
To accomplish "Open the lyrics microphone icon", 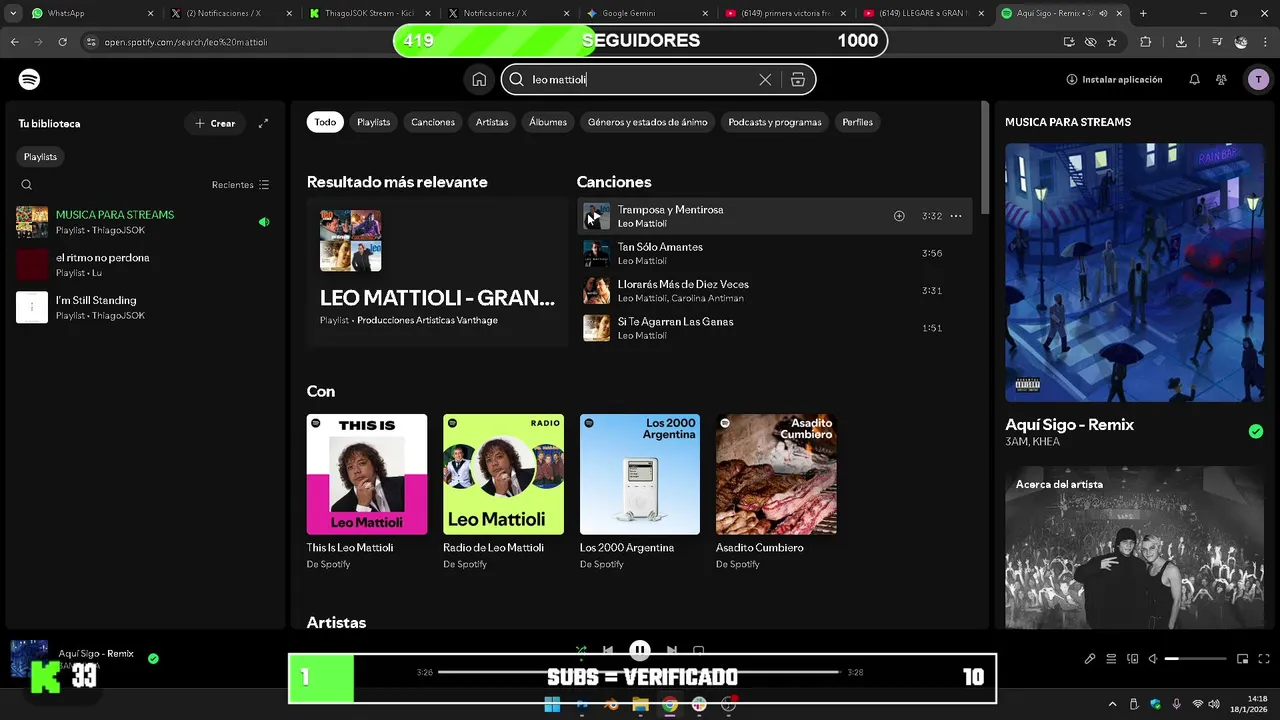I will click(x=1090, y=659).
